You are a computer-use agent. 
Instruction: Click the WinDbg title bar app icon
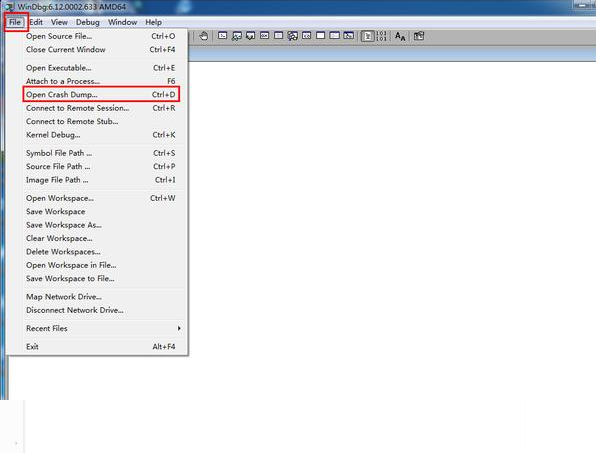(x=10, y=7)
